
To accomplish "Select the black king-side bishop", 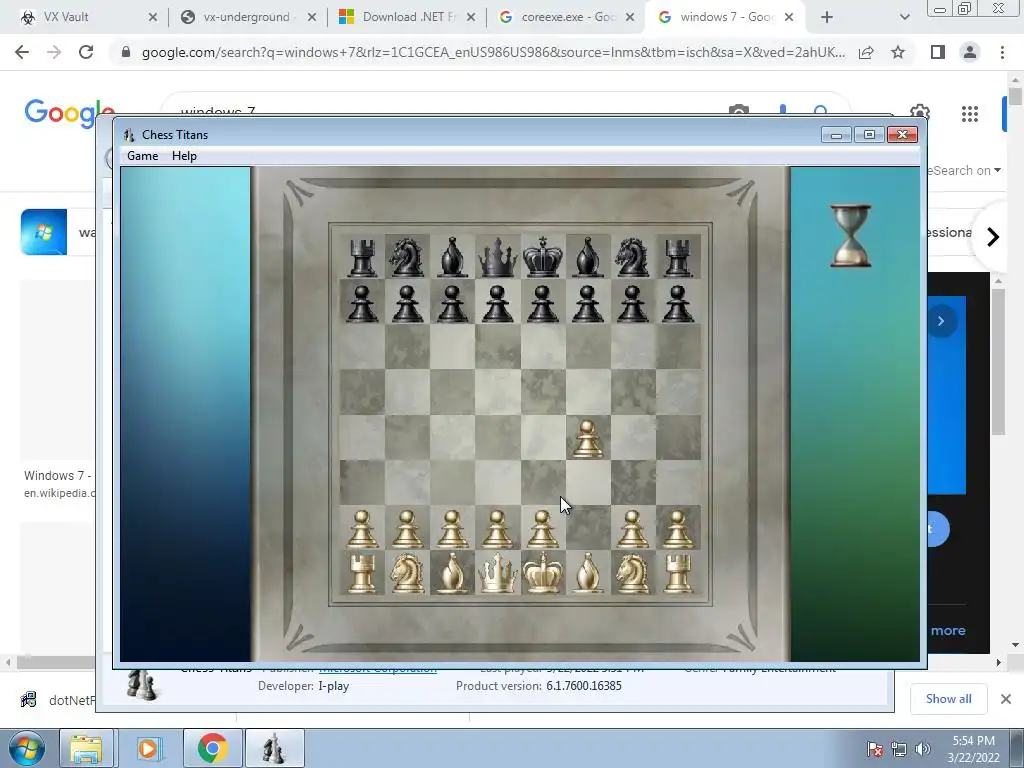I will pyautogui.click(x=588, y=257).
